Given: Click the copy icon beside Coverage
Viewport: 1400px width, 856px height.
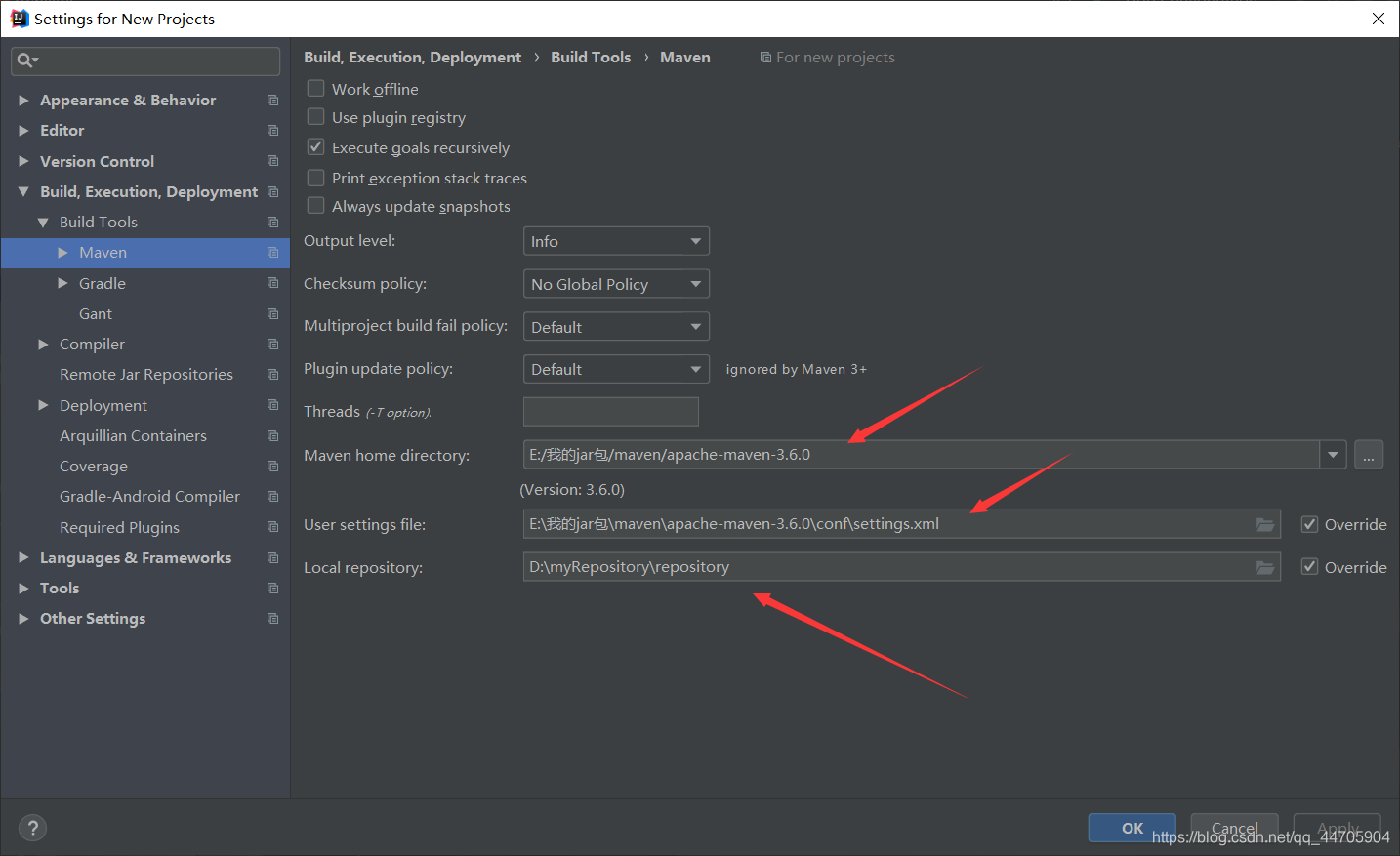Looking at the screenshot, I should click(x=272, y=467).
